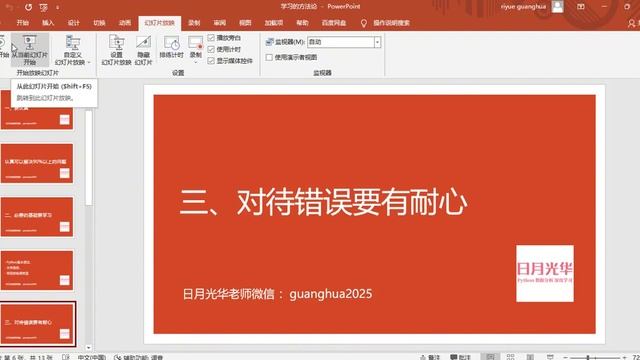640x360 pixels.
Task: Click the redo/repeat icon in quick access toolbar
Action: (28, 7)
